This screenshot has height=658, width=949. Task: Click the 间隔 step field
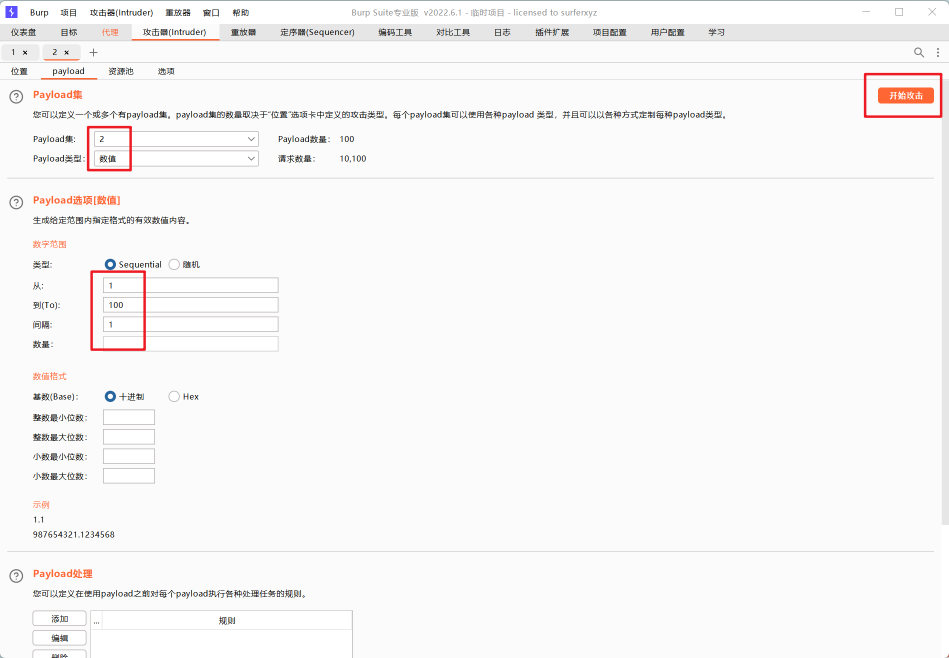point(191,324)
